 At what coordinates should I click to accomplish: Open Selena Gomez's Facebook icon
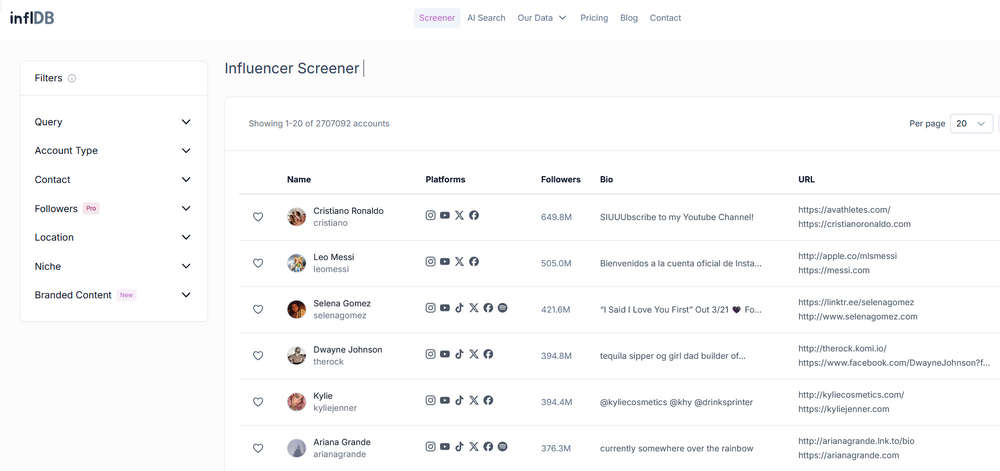coord(488,308)
